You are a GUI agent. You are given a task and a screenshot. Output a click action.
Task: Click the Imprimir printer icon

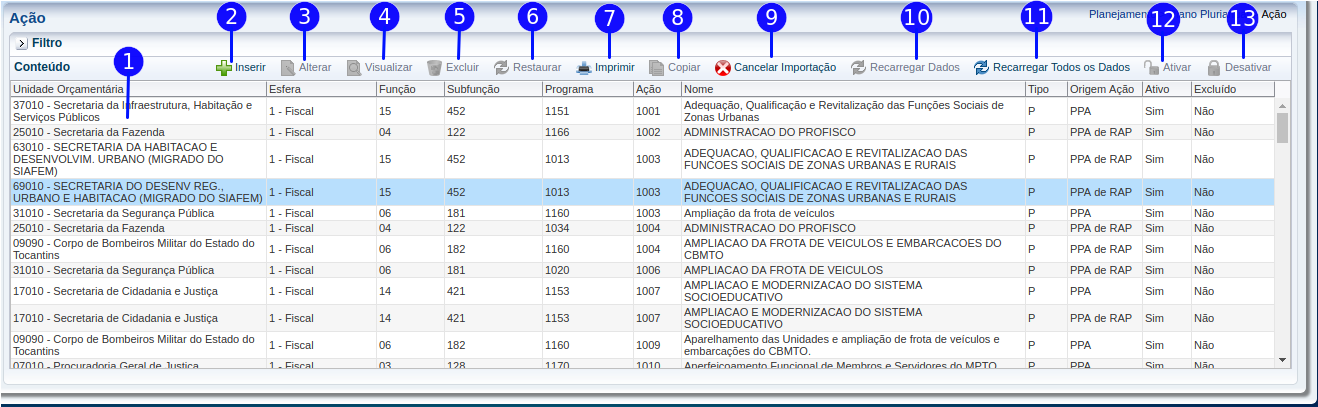(584, 68)
